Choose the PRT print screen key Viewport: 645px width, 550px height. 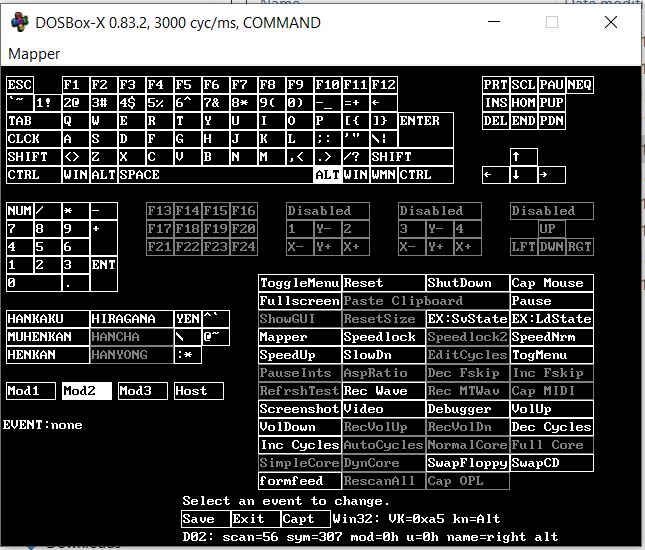(496, 85)
